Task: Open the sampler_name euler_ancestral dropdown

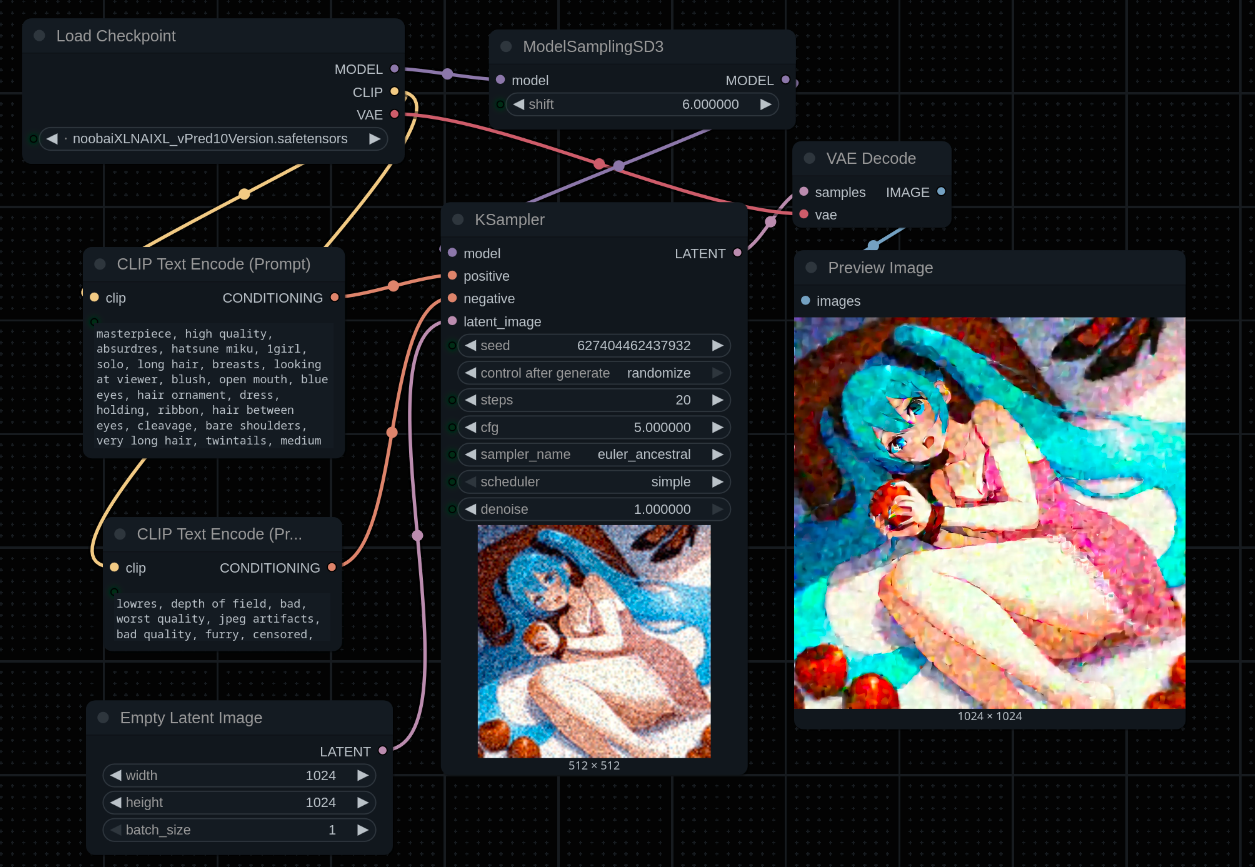Action: (x=594, y=454)
